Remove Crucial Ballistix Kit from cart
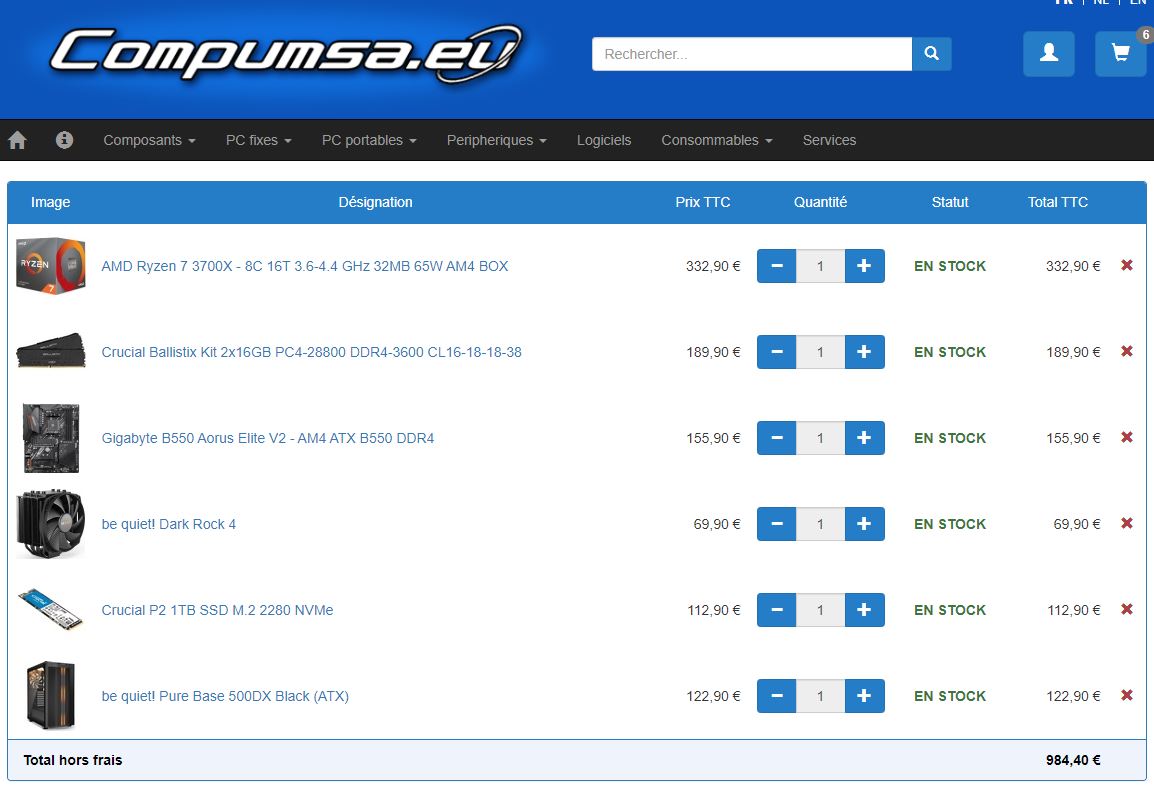The height and width of the screenshot is (788, 1154). 1127,351
